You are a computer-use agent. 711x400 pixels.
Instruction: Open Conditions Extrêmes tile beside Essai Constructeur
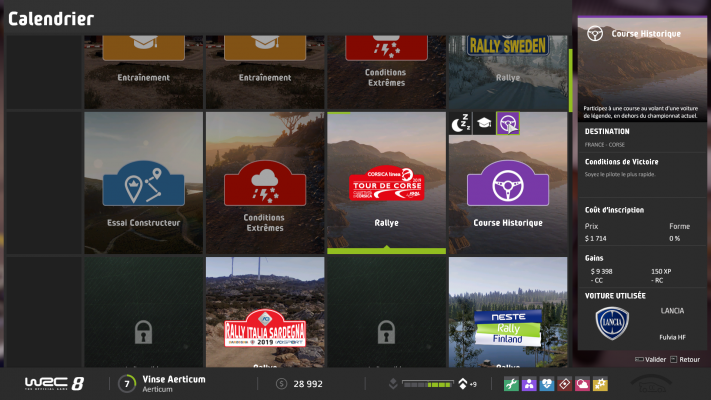click(265, 183)
